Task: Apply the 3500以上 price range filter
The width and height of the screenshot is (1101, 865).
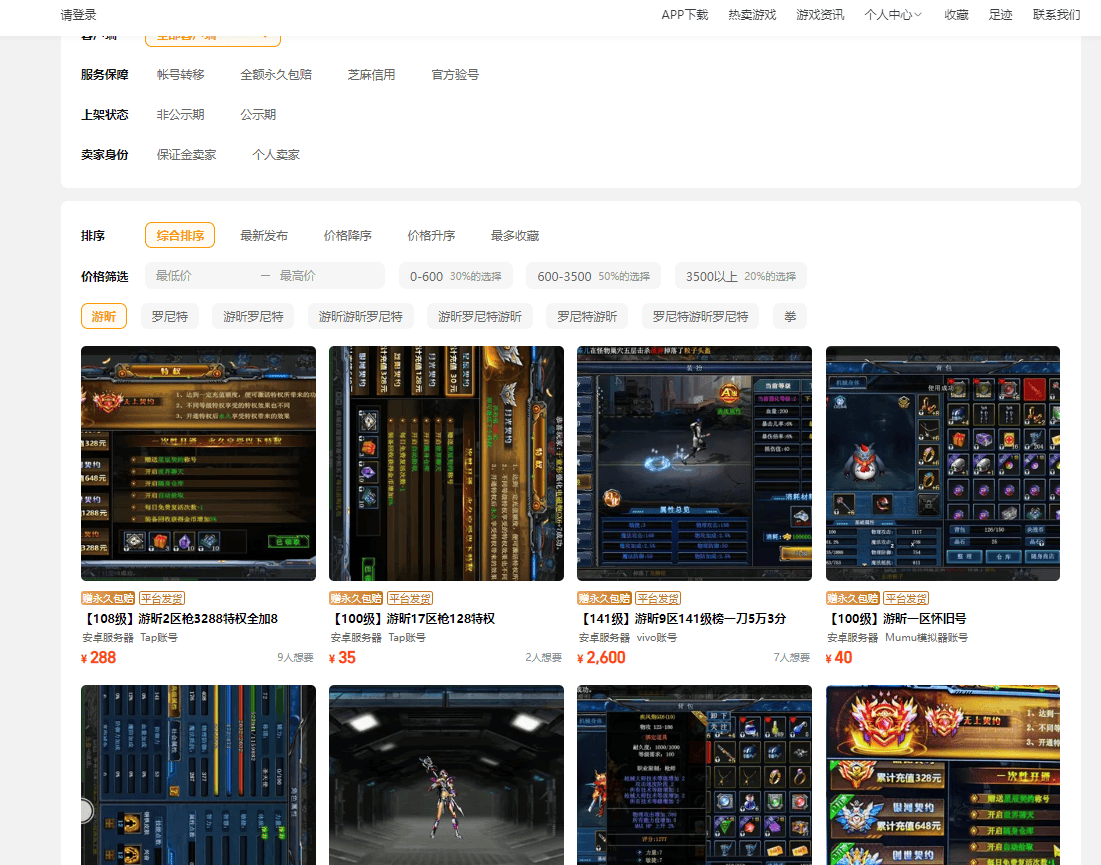Action: coord(740,276)
